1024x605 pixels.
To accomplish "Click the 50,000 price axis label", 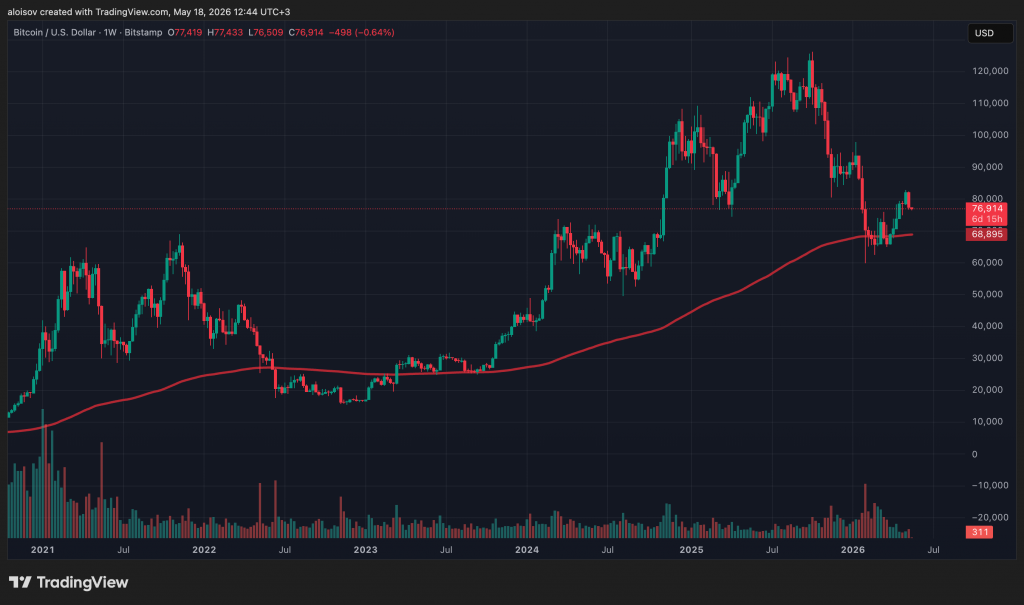I will [987, 294].
